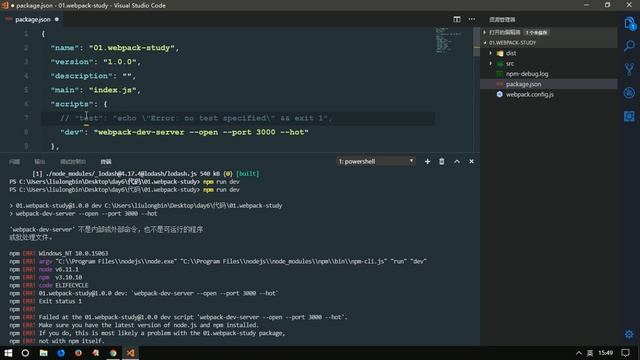The height and width of the screenshot is (360, 640).
Task: Switch to the Terminal panel tab
Action: coord(106,162)
